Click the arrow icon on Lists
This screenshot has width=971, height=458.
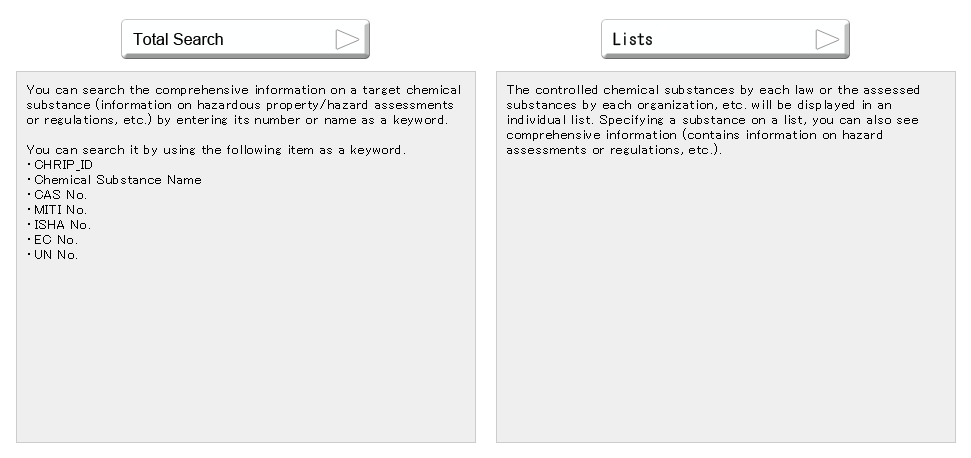[827, 39]
